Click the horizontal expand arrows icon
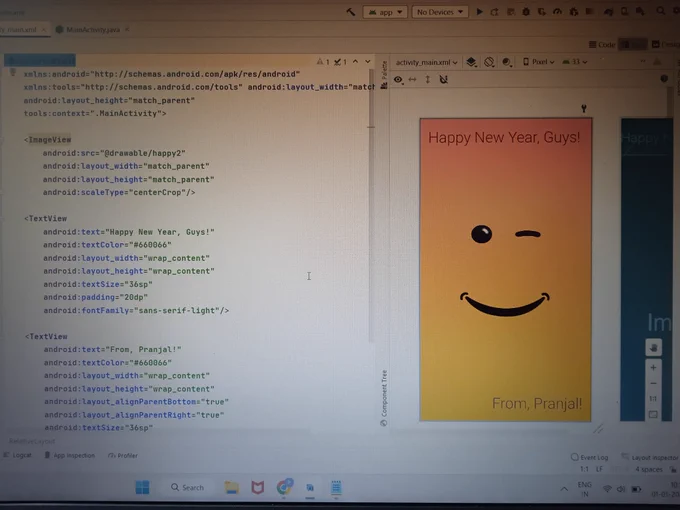The width and height of the screenshot is (680, 510). click(x=412, y=79)
